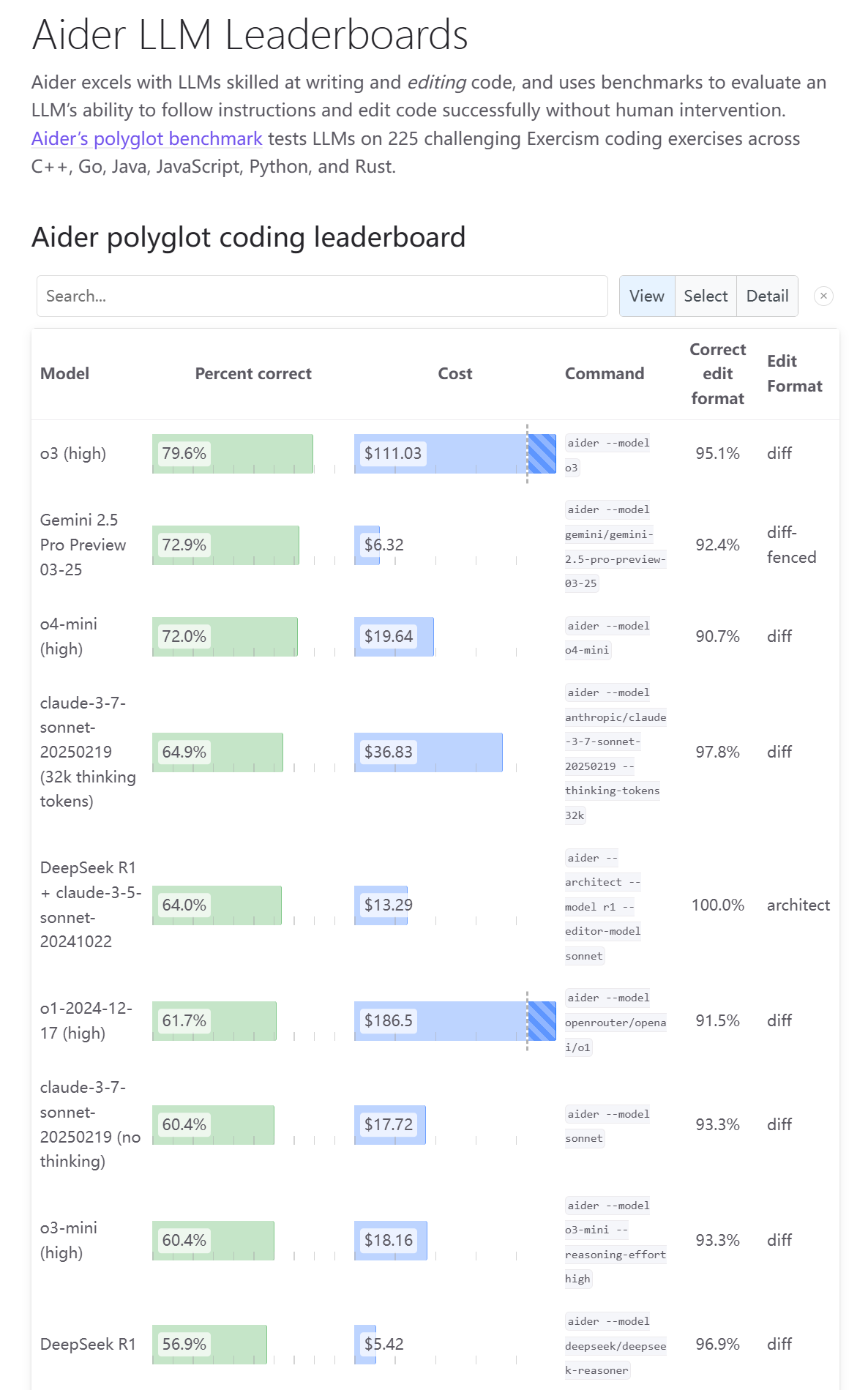868x1390 pixels.
Task: Click the 96.9% correct edit format value
Action: coord(717,1344)
